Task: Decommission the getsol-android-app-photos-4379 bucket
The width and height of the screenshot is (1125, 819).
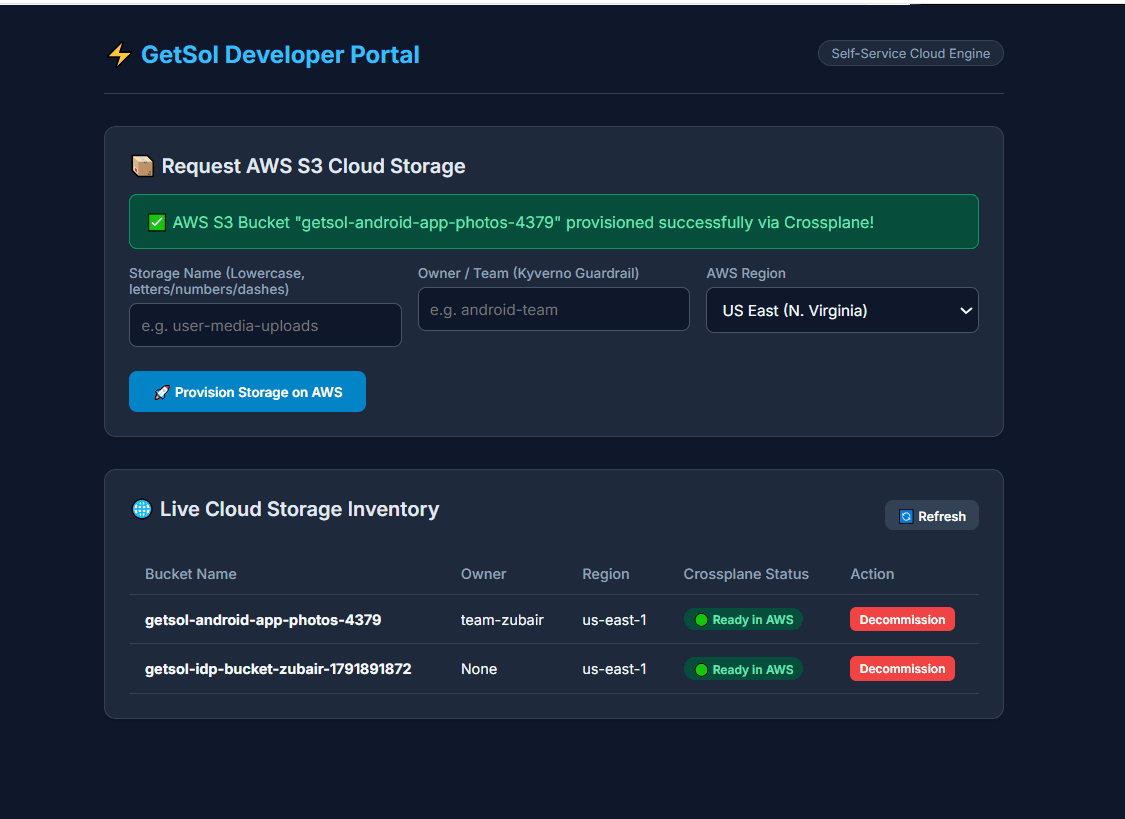Action: pyautogui.click(x=902, y=620)
